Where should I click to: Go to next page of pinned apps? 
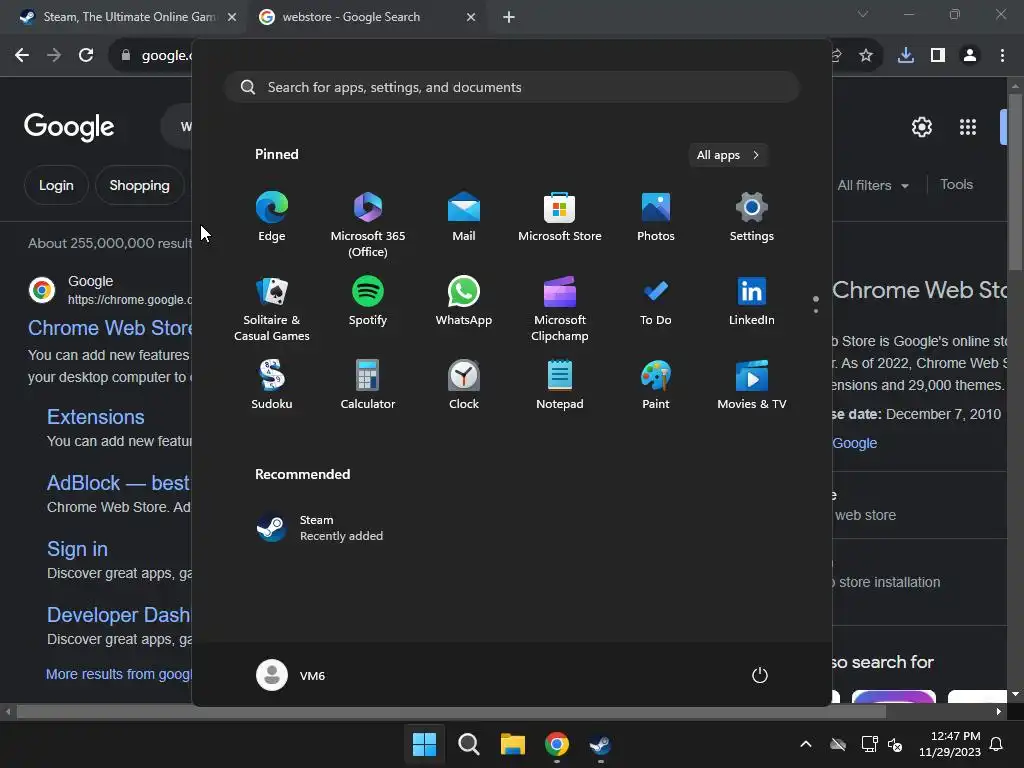[x=816, y=311]
